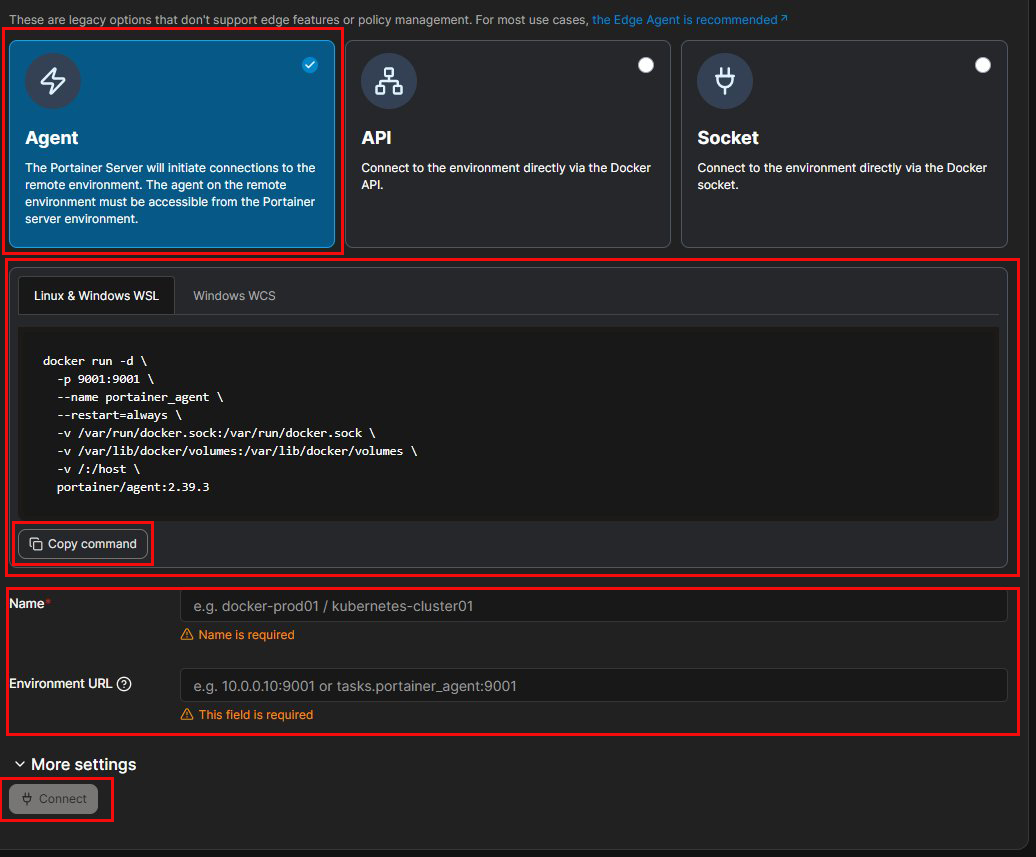
Task: Click the Environment URL help icon
Action: click(124, 684)
